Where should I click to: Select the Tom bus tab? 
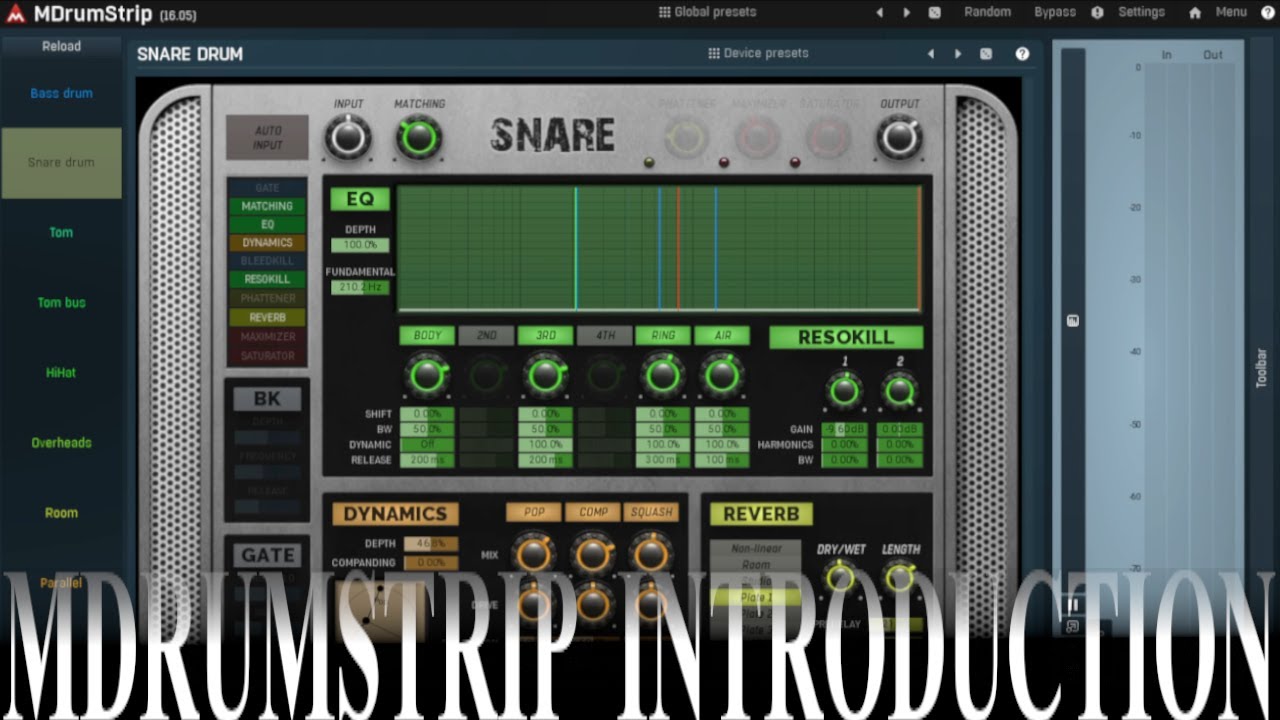[x=61, y=302]
